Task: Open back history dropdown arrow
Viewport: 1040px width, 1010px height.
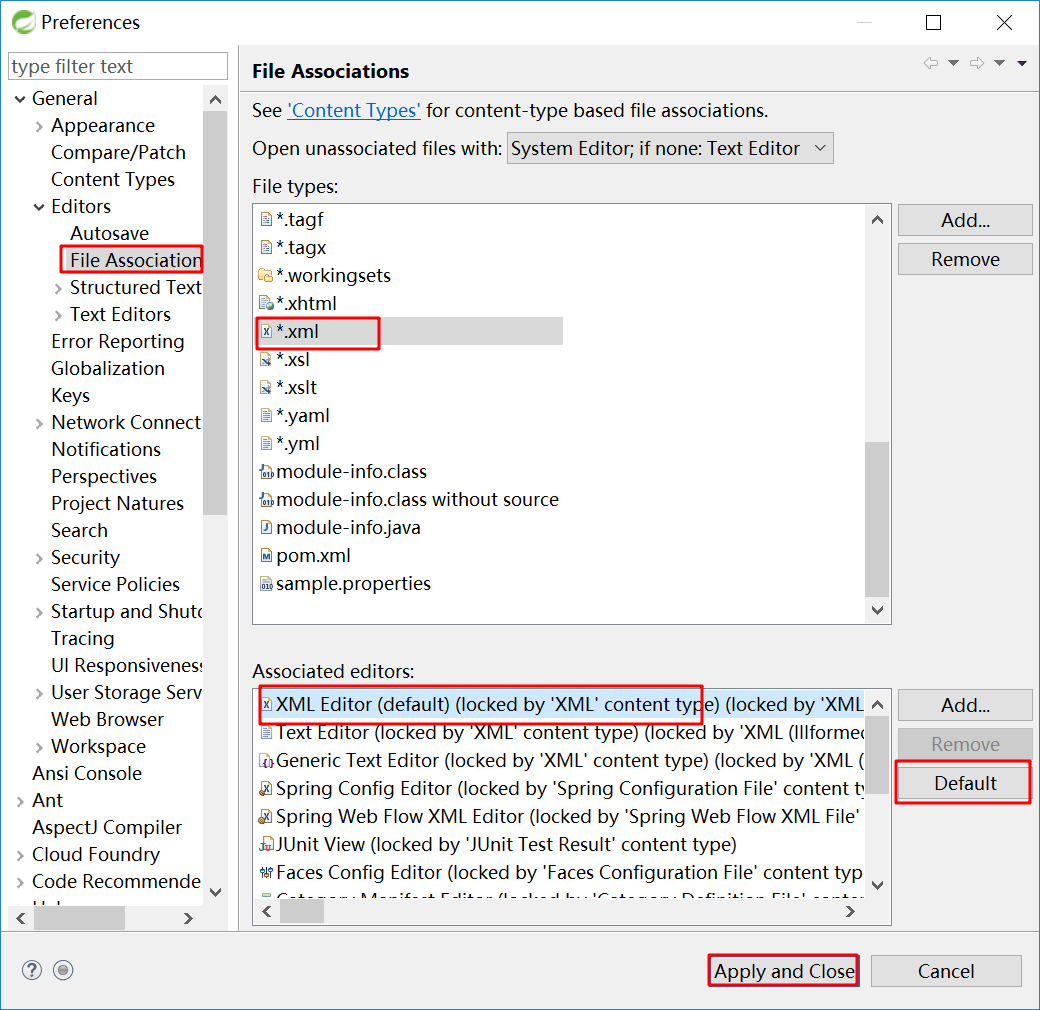Action: pyautogui.click(x=953, y=63)
